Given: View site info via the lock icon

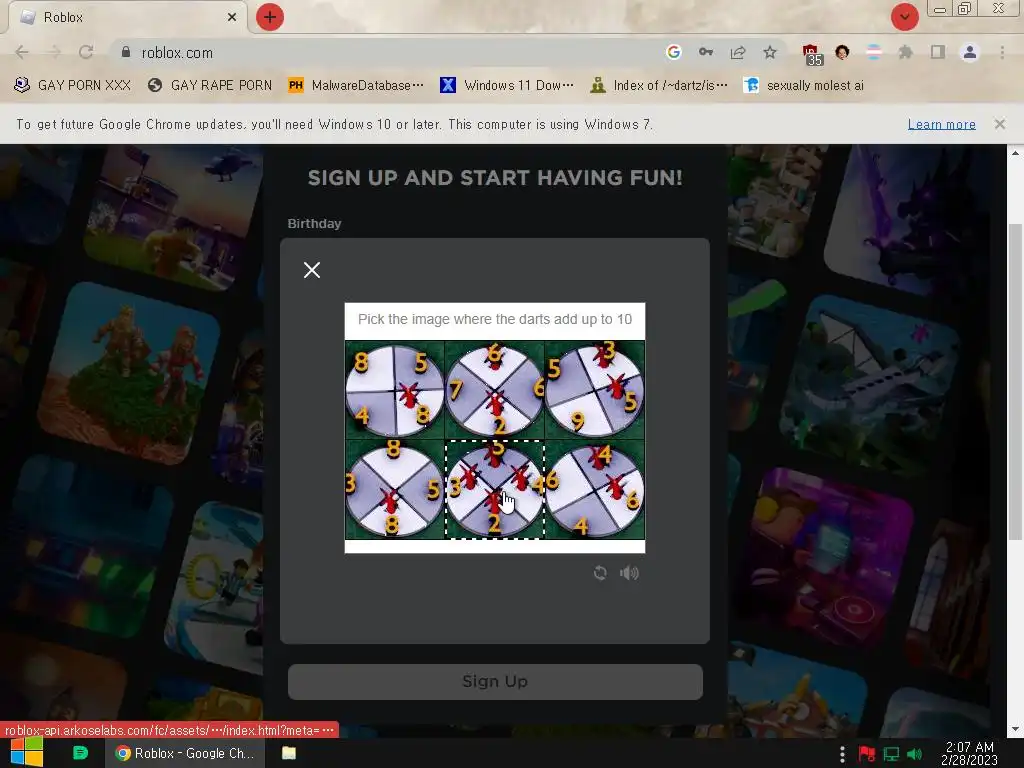Looking at the screenshot, I should [x=126, y=52].
